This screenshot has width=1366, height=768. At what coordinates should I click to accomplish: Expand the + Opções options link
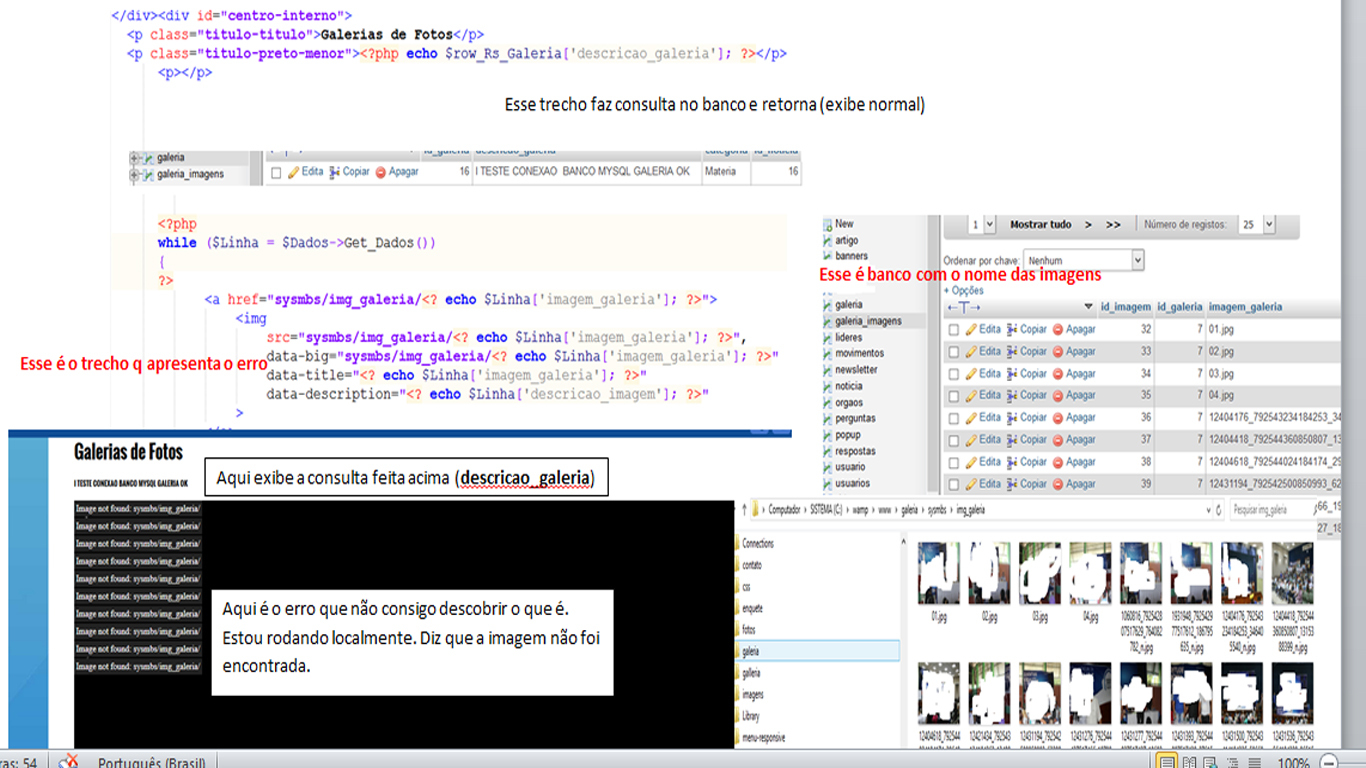click(x=964, y=290)
